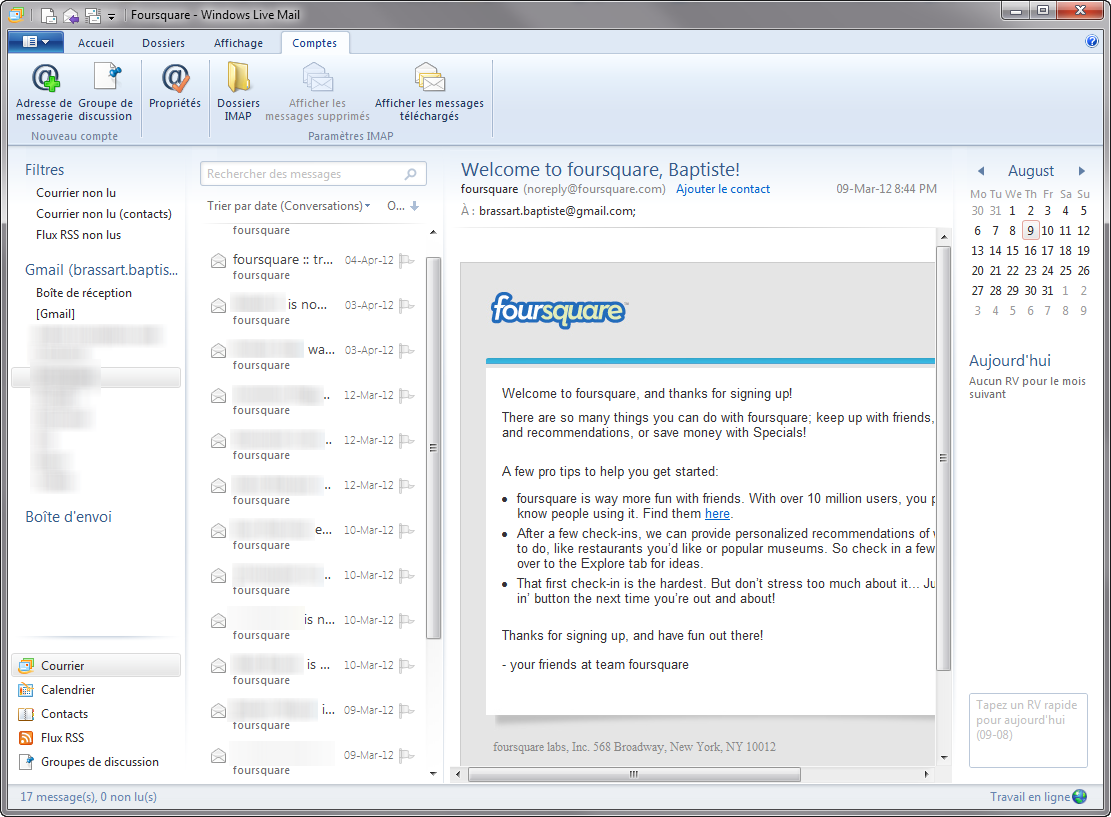The height and width of the screenshot is (817, 1111).
Task: Open Quick Access toolbar customize arrow
Action: click(111, 16)
